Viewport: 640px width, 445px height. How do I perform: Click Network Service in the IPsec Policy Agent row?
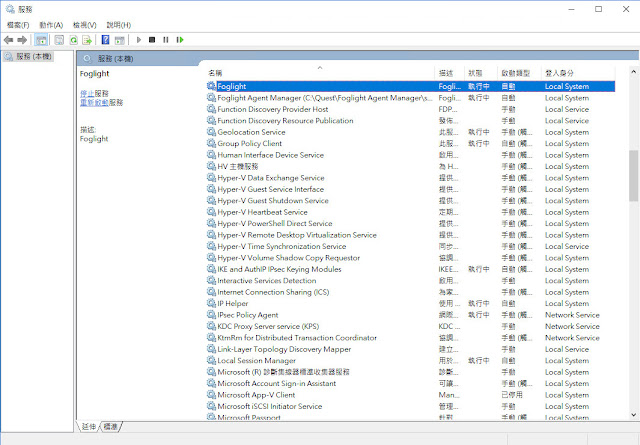point(572,315)
